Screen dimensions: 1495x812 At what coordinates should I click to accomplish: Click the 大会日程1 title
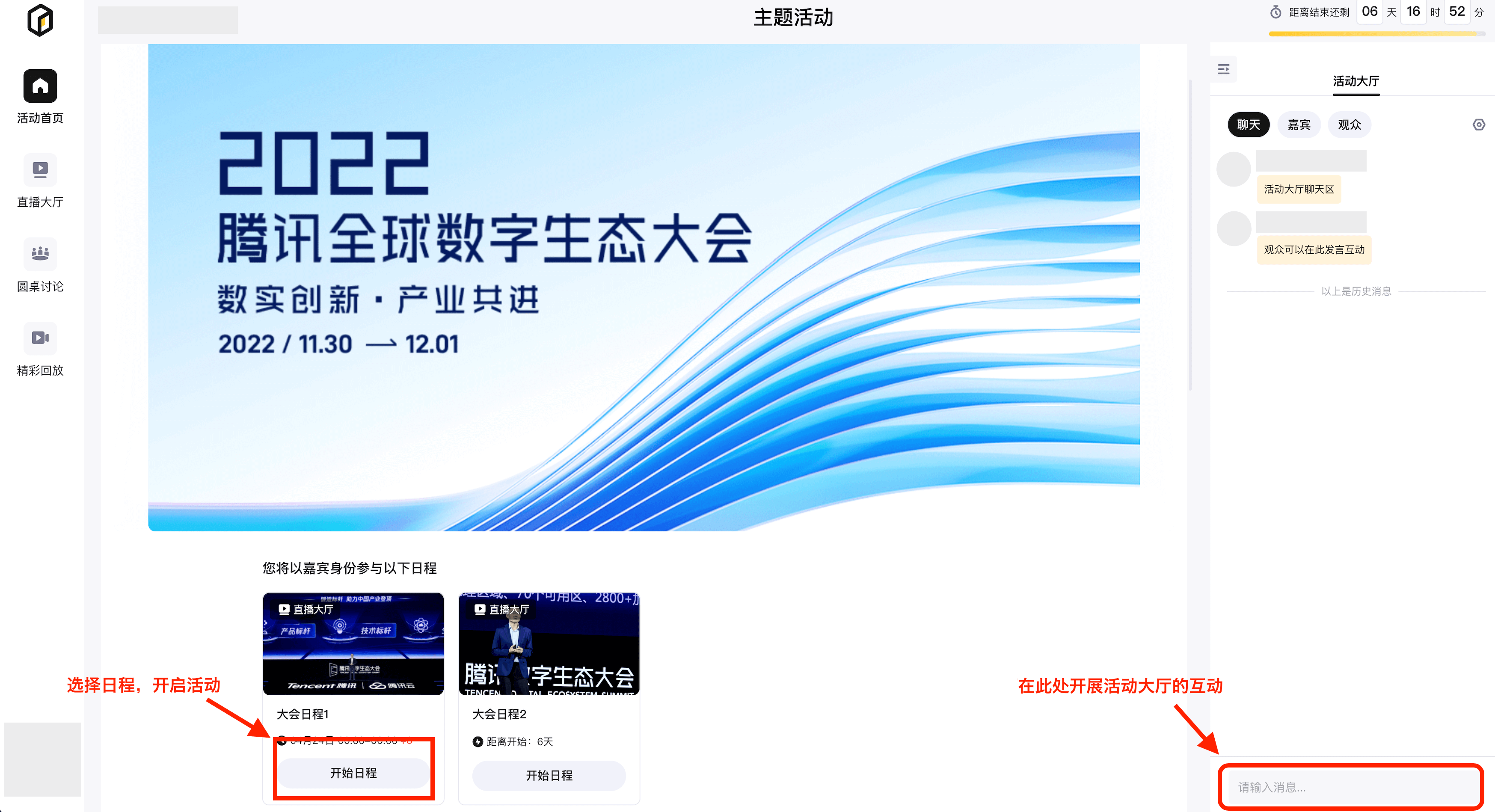pos(303,714)
